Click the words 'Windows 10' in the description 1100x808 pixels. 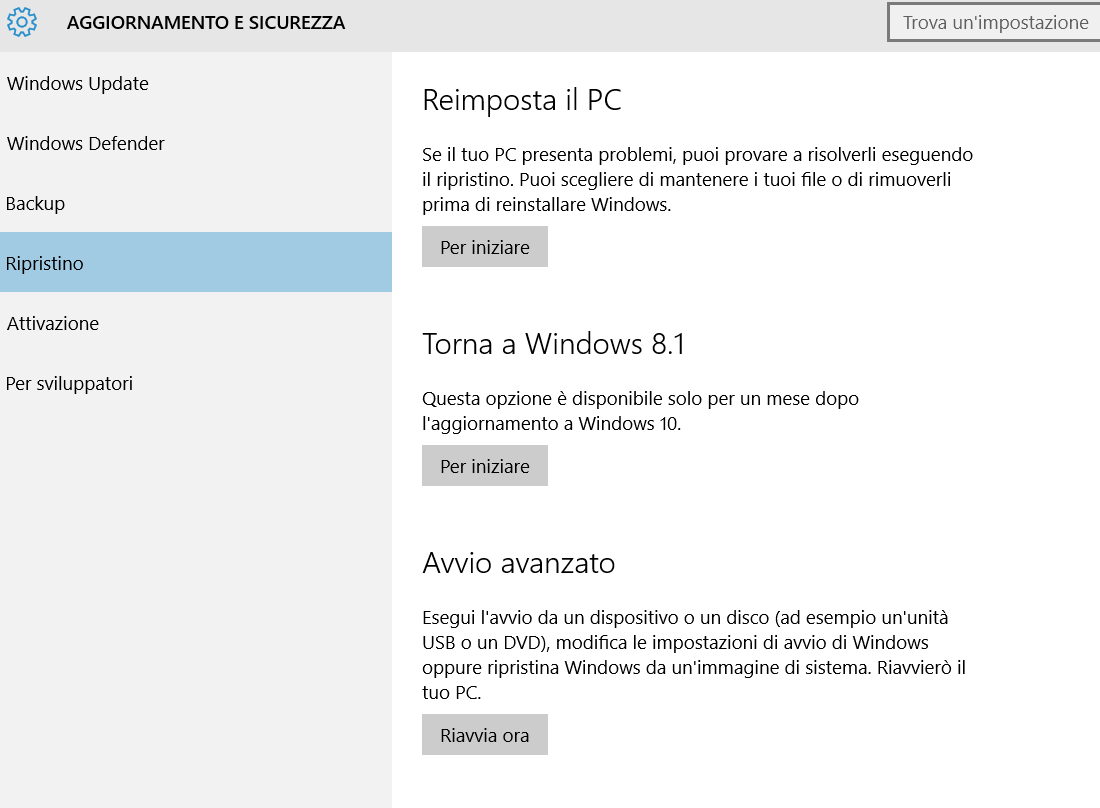[x=627, y=424]
